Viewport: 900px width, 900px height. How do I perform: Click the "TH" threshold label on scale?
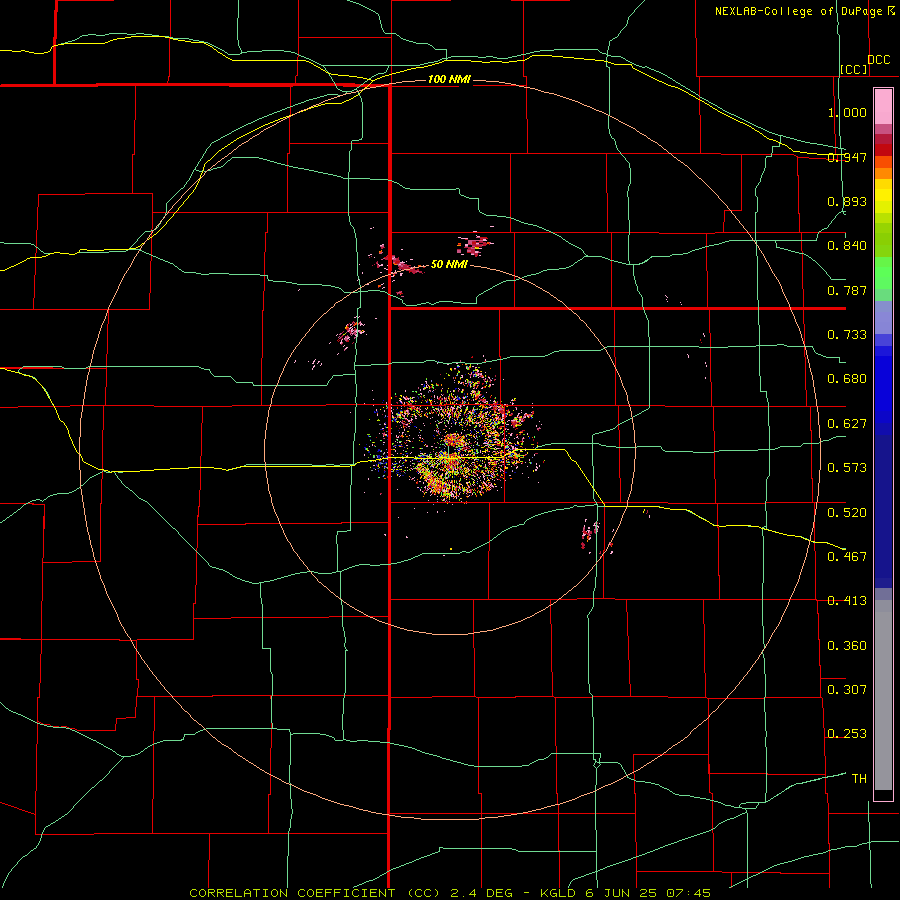(859, 779)
